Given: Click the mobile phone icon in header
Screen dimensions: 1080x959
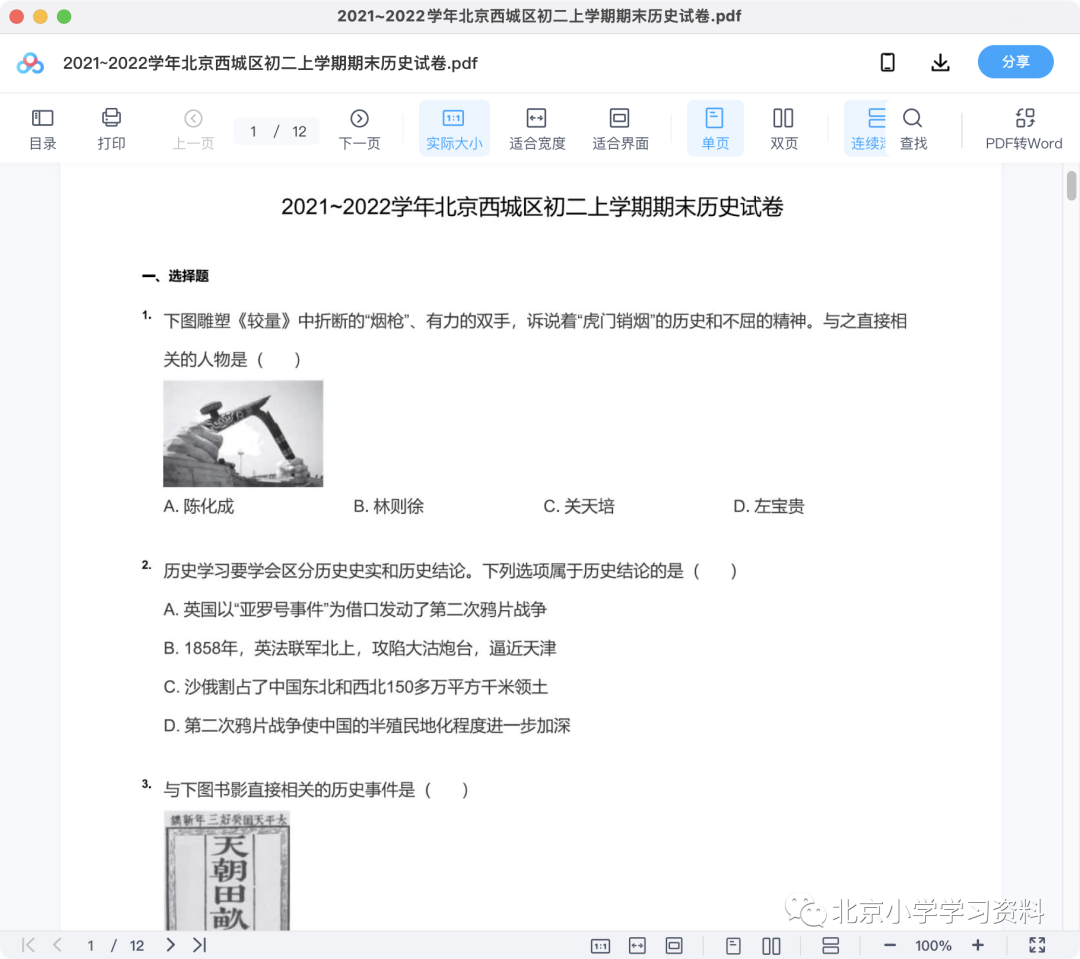Looking at the screenshot, I should [888, 63].
